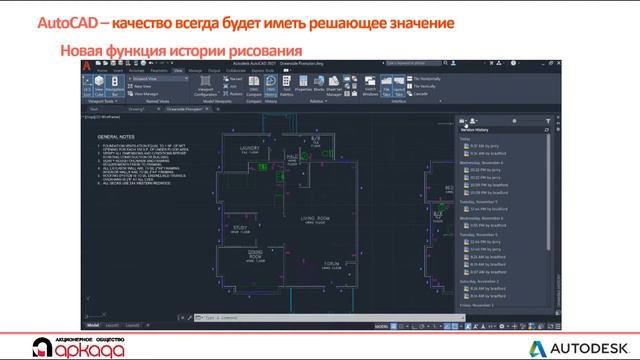The width and height of the screenshot is (640, 360).
Task: Select the 8:07 AM by bradford version
Action: tap(485, 272)
